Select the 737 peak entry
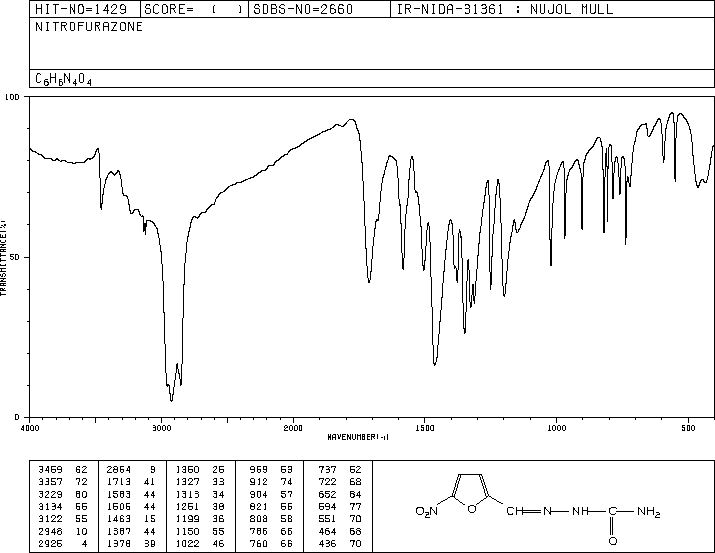This screenshot has width=715, height=553. [340, 470]
